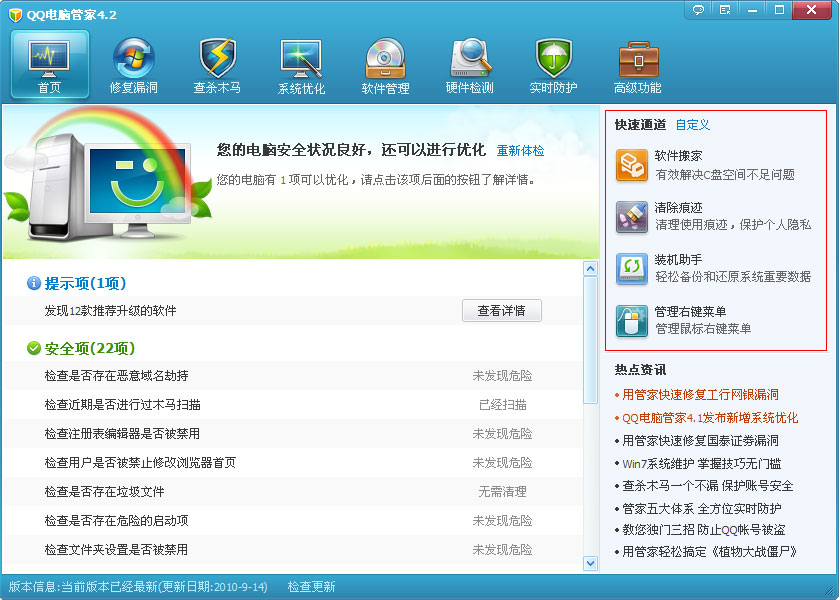The width and height of the screenshot is (840, 600).
Task: Click the feedback speech bubble icon in title bar
Action: (698, 10)
